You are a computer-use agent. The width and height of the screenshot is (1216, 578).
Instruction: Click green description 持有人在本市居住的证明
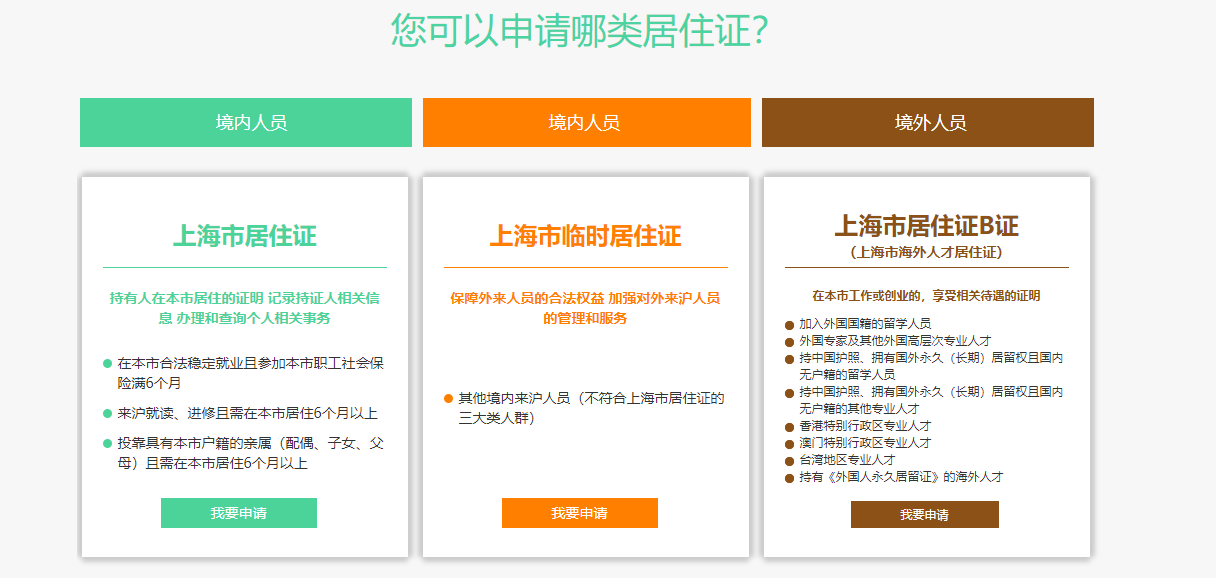coord(245,308)
